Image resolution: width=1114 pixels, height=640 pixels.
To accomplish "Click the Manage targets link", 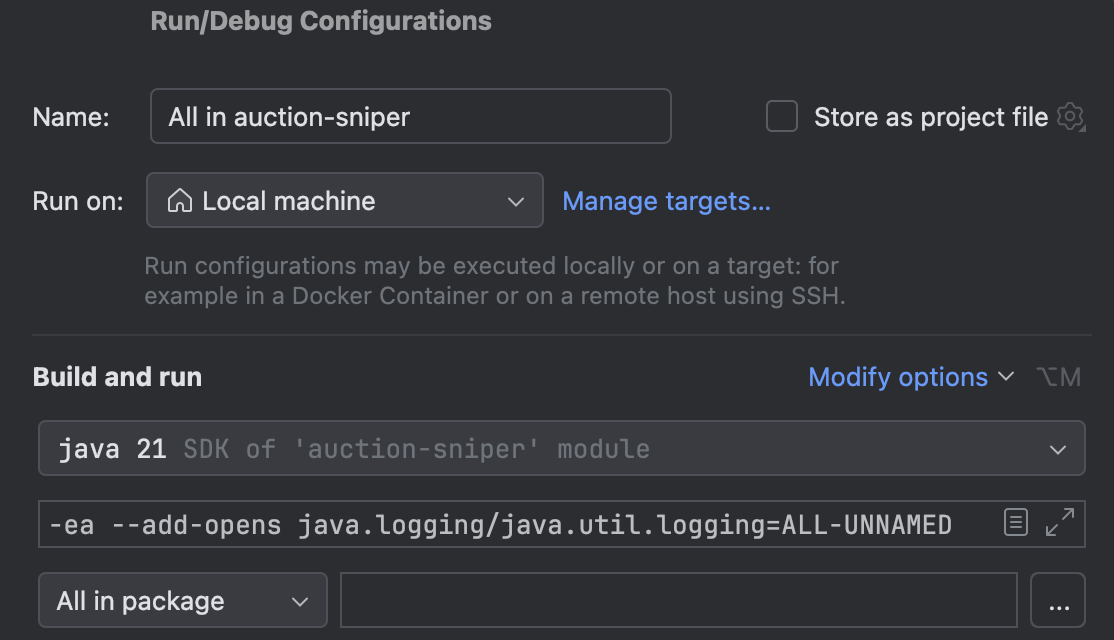I will tap(666, 202).
